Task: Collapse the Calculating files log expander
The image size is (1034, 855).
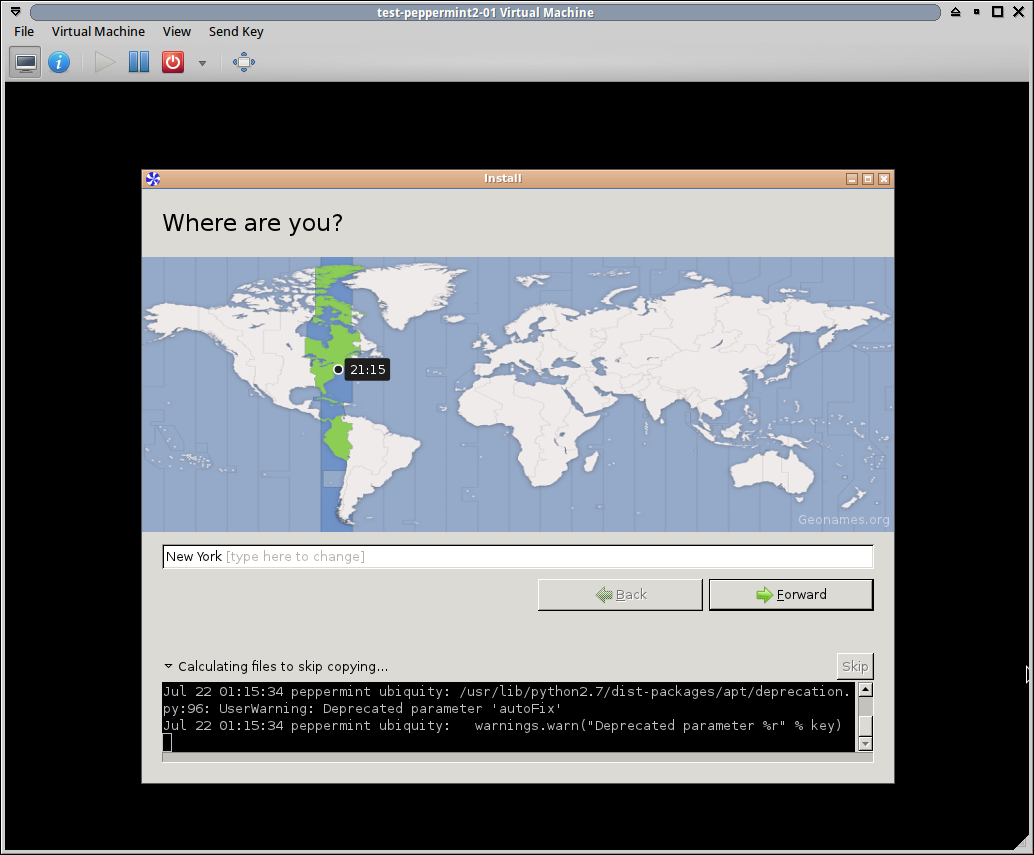Action: coord(168,666)
